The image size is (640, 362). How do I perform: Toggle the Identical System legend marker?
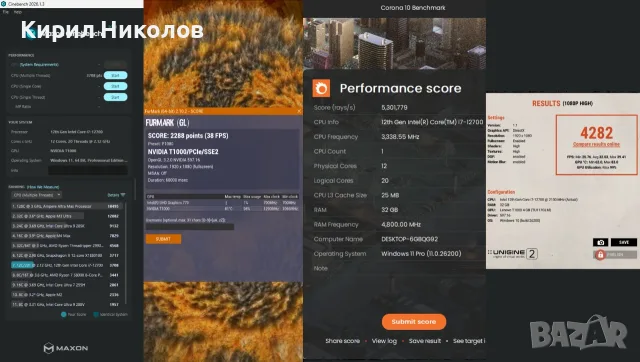(x=96, y=315)
